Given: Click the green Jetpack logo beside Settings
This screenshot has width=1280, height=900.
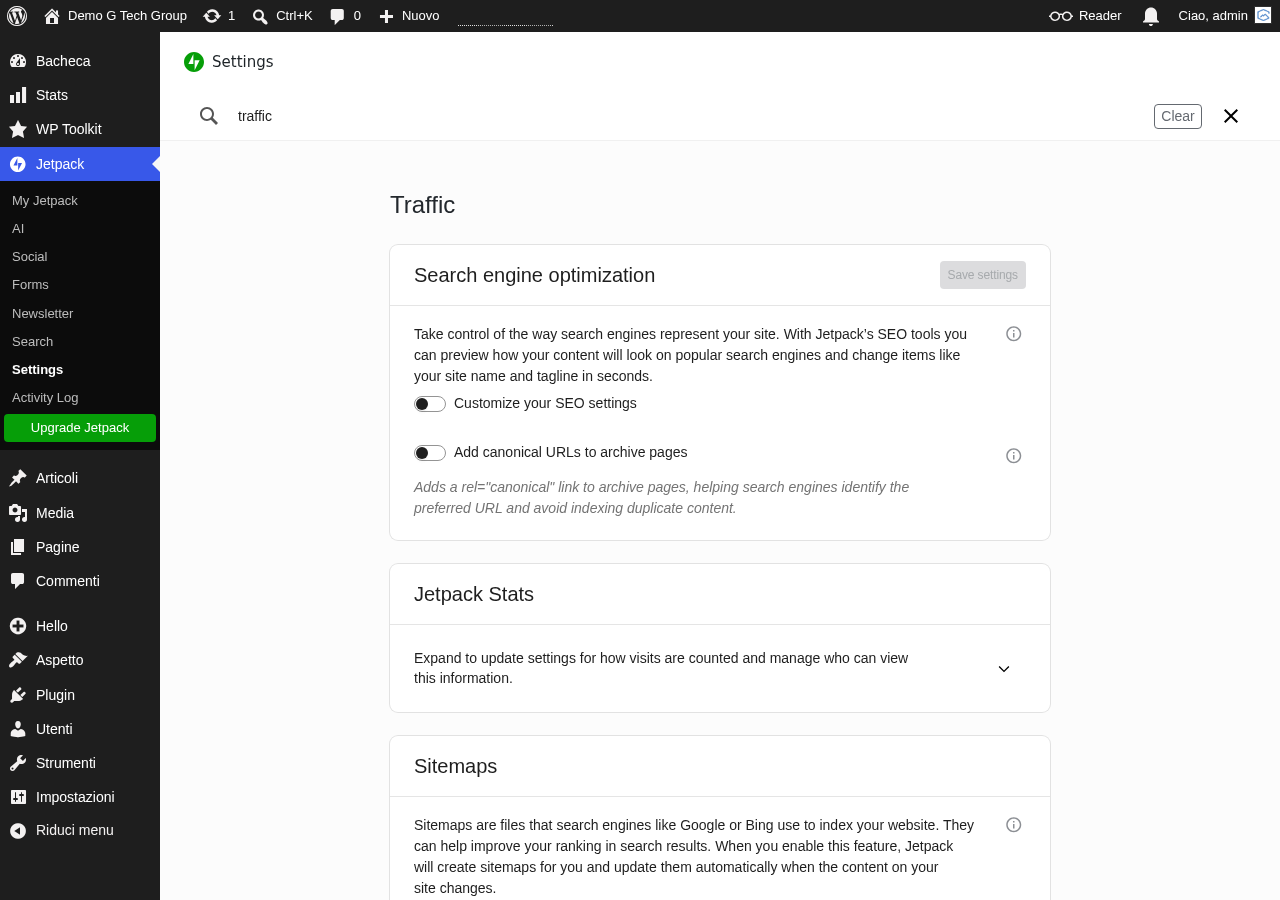Looking at the screenshot, I should coord(194,62).
